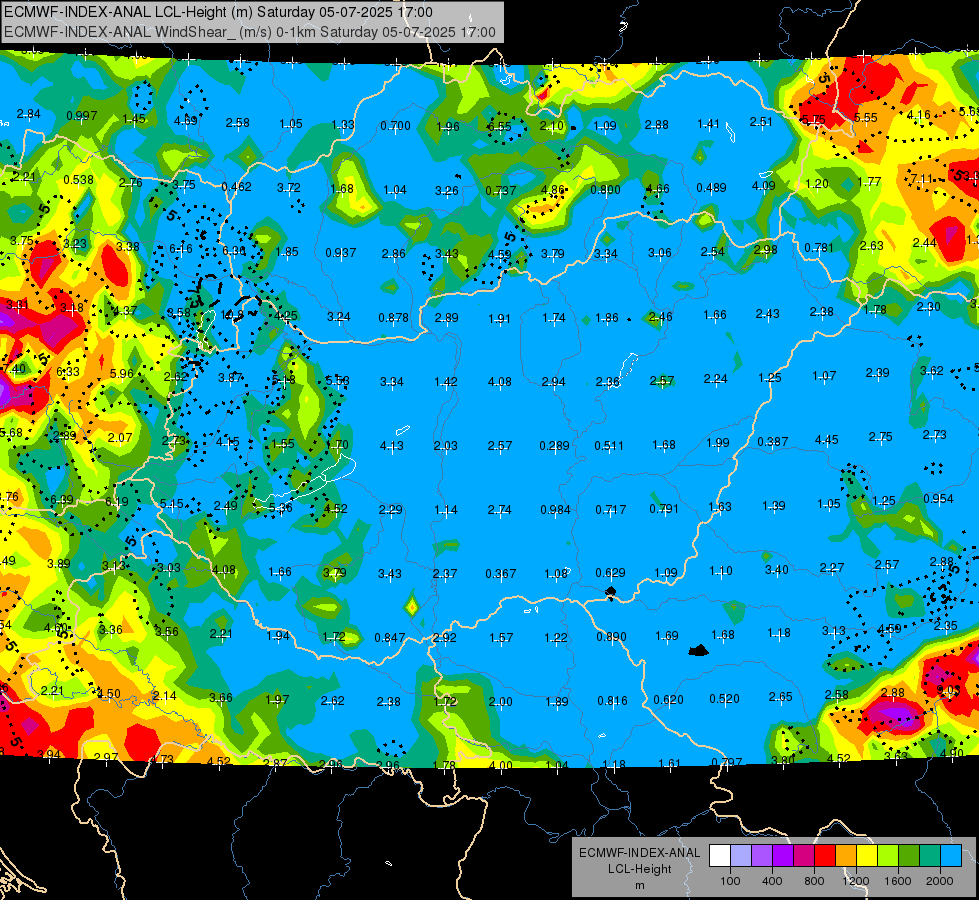Click the wind shear value '0.511'
The height and width of the screenshot is (900, 979).
tap(609, 445)
